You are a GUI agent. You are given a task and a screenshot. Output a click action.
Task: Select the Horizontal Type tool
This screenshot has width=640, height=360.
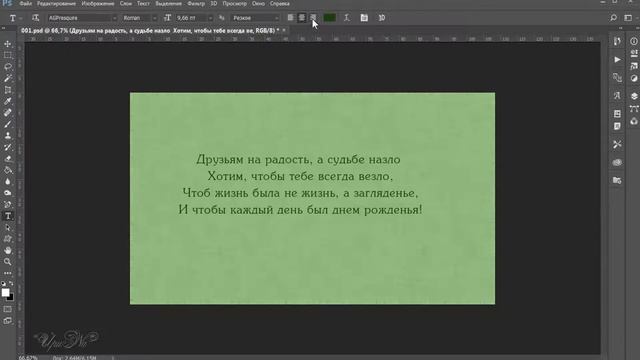pos(8,216)
